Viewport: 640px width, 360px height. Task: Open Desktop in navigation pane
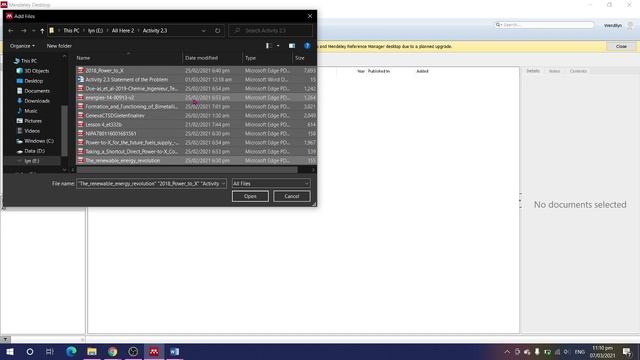[x=33, y=81]
